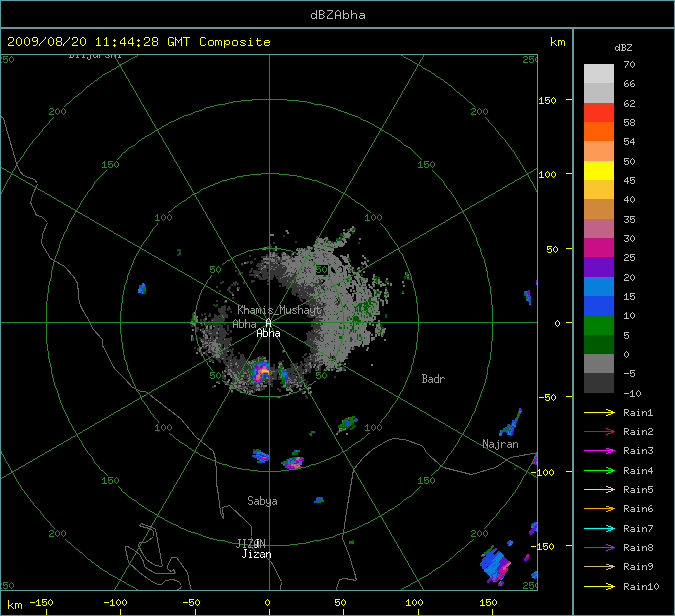Click the Rain10 legend text
The height and width of the screenshot is (616, 675).
point(641,586)
